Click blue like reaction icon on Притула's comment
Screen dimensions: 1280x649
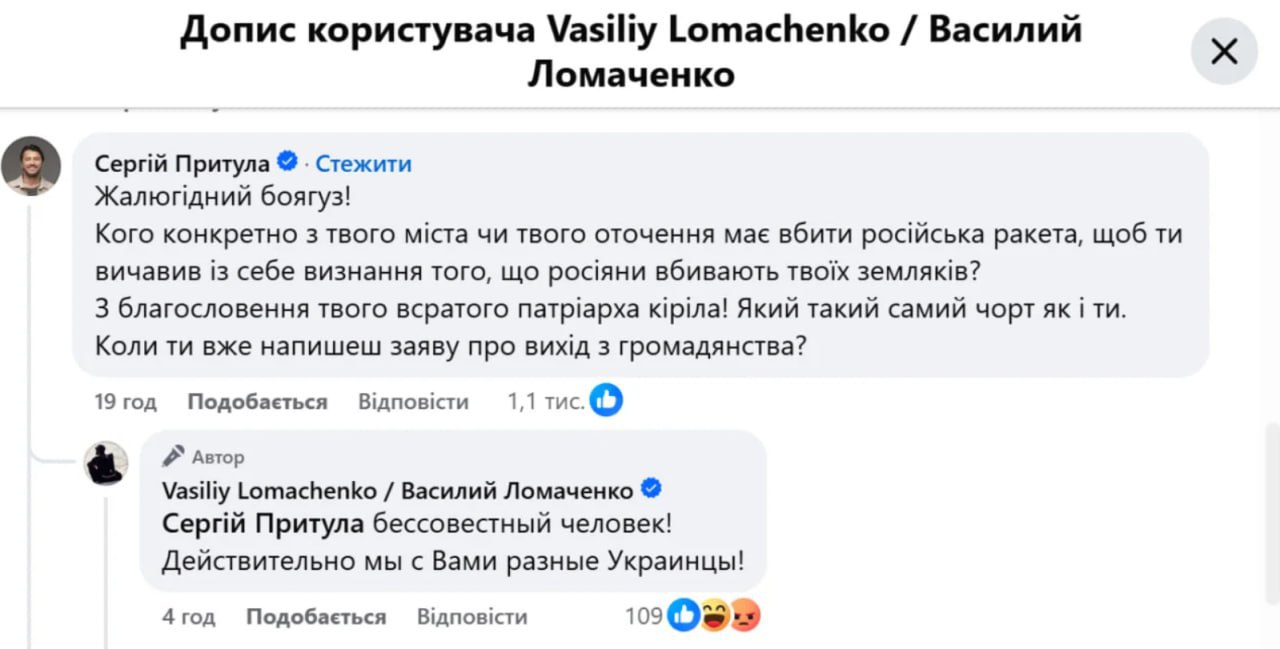click(x=606, y=401)
